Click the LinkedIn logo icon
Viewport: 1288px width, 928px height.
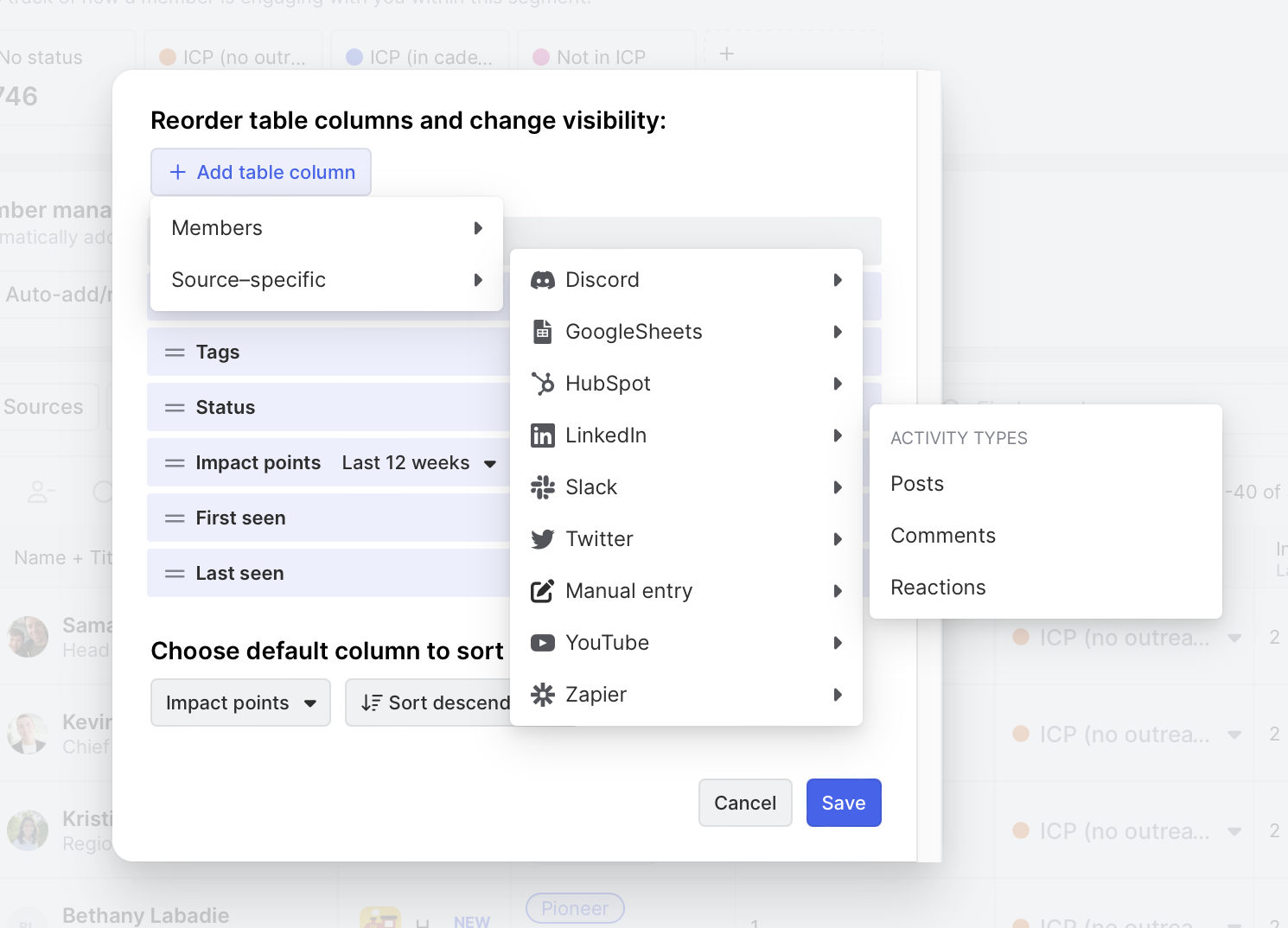(542, 435)
